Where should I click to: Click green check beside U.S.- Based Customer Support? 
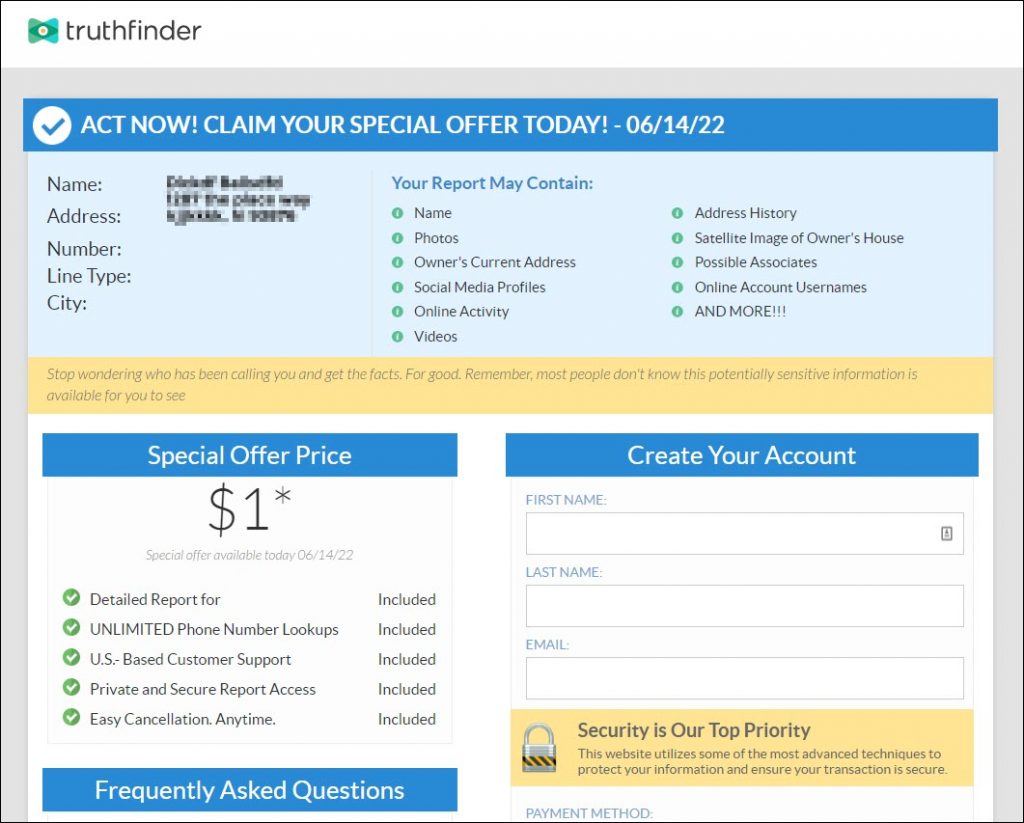point(71,657)
